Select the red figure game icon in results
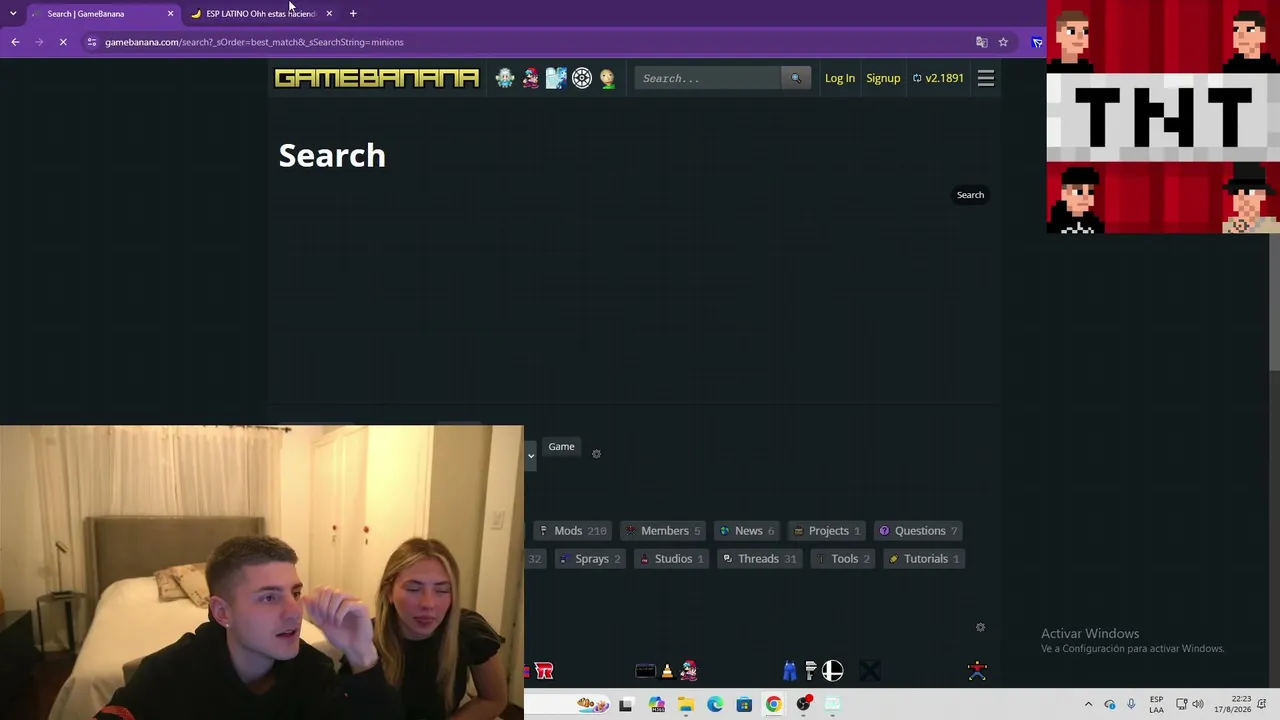1280x720 pixels. click(x=977, y=671)
